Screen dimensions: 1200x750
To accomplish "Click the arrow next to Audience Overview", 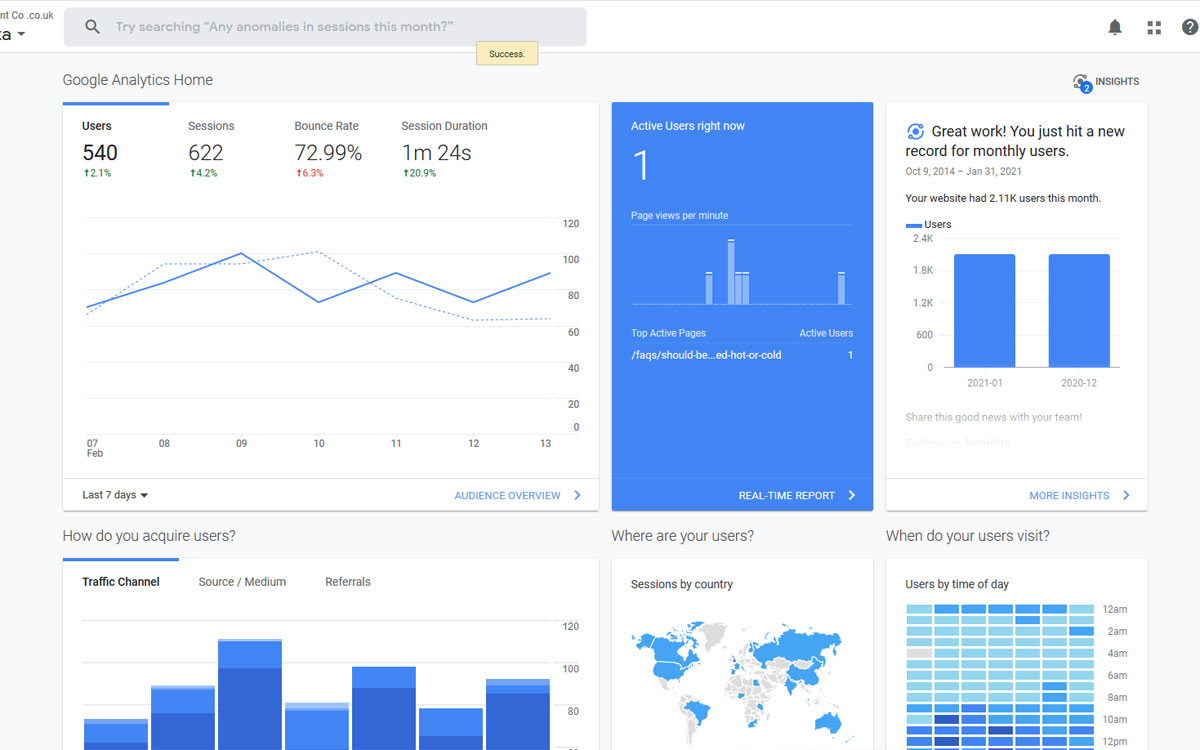I will [x=577, y=495].
